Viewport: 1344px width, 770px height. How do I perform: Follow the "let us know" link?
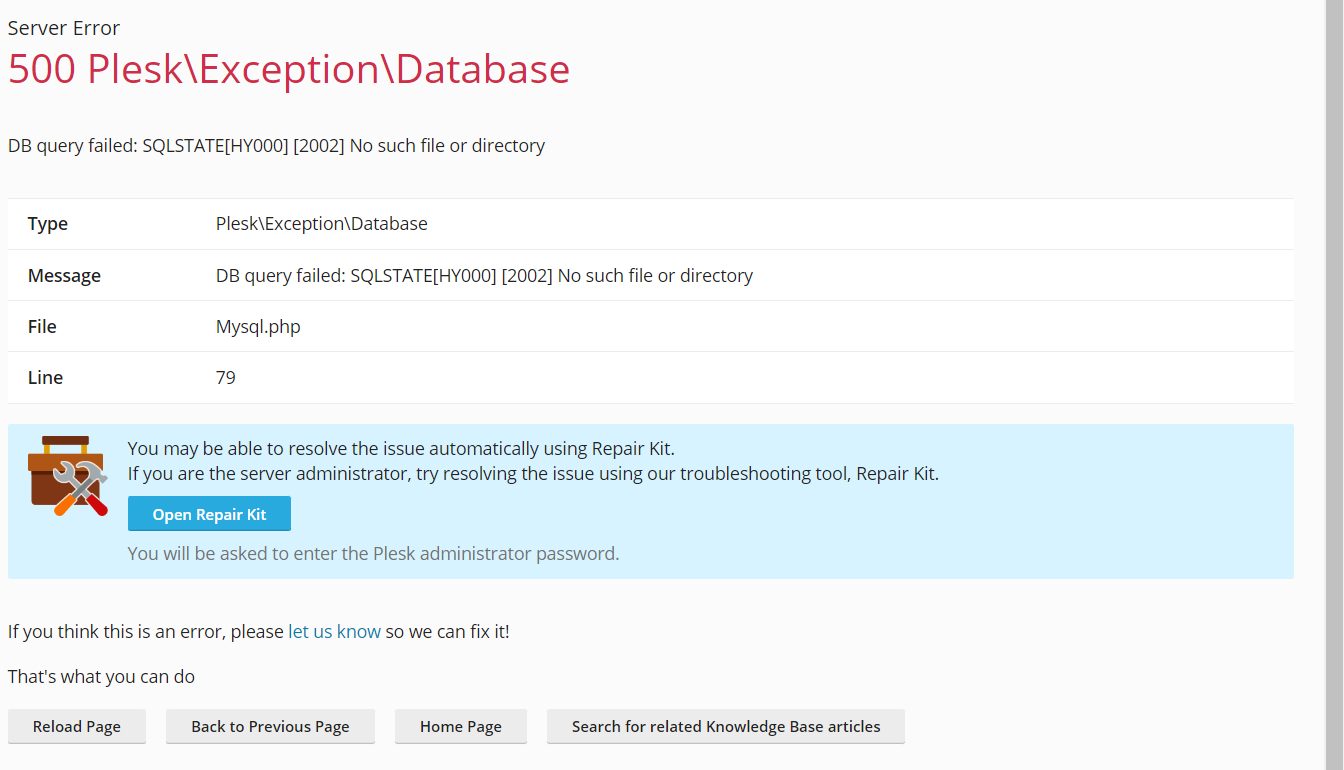(x=334, y=631)
